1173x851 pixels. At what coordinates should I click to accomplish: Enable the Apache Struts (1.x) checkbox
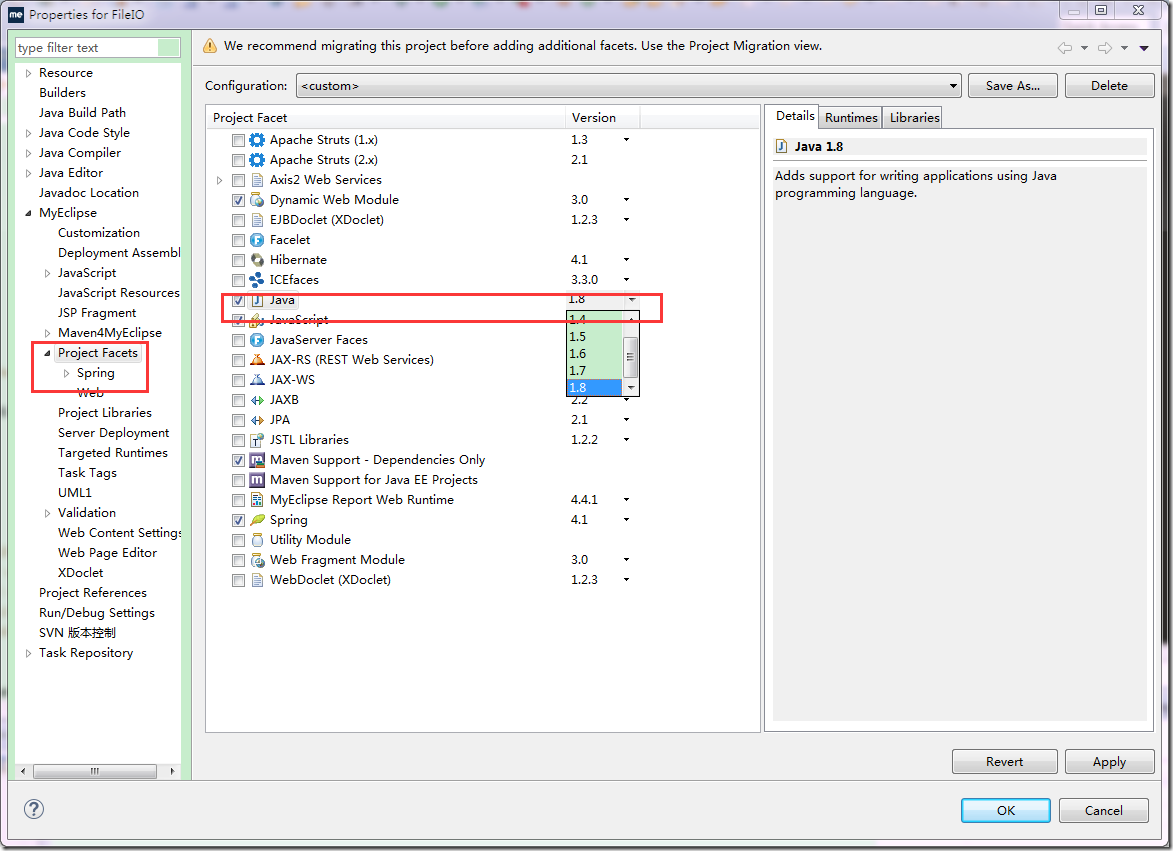tap(238, 141)
